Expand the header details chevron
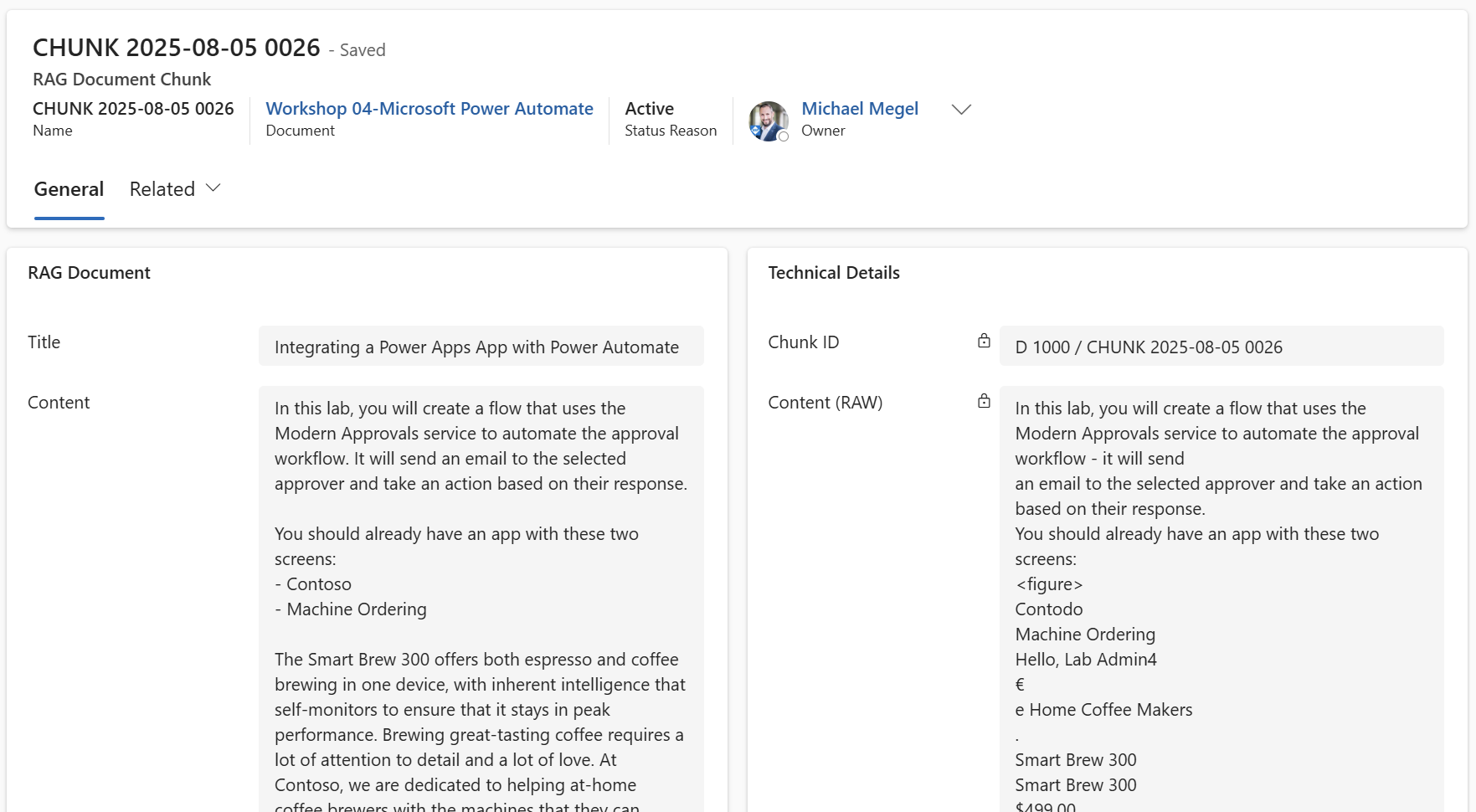The height and width of the screenshot is (812, 1476). coord(961,110)
